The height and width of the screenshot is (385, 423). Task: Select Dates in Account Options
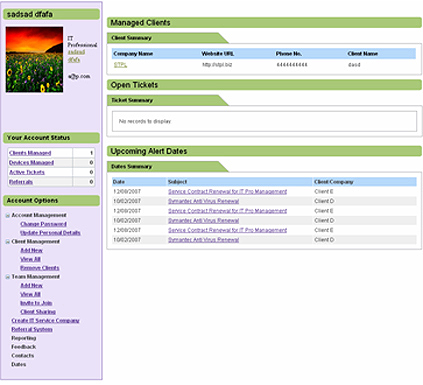19,364
